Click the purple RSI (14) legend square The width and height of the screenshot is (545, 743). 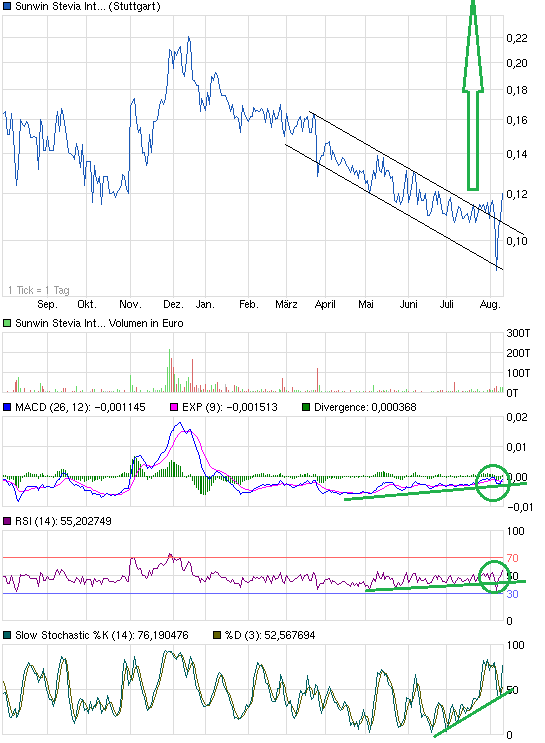pos(7,521)
